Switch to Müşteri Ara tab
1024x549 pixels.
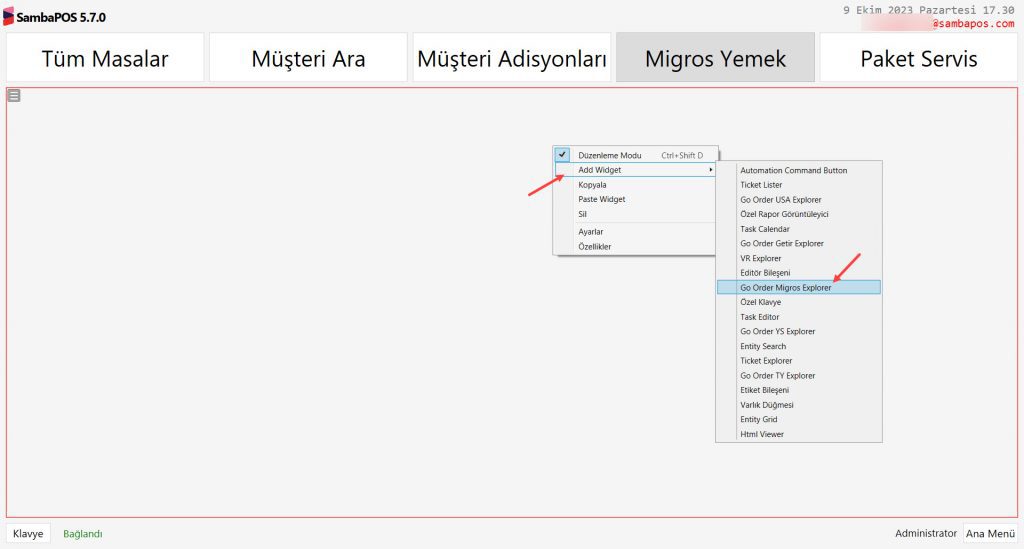(308, 58)
